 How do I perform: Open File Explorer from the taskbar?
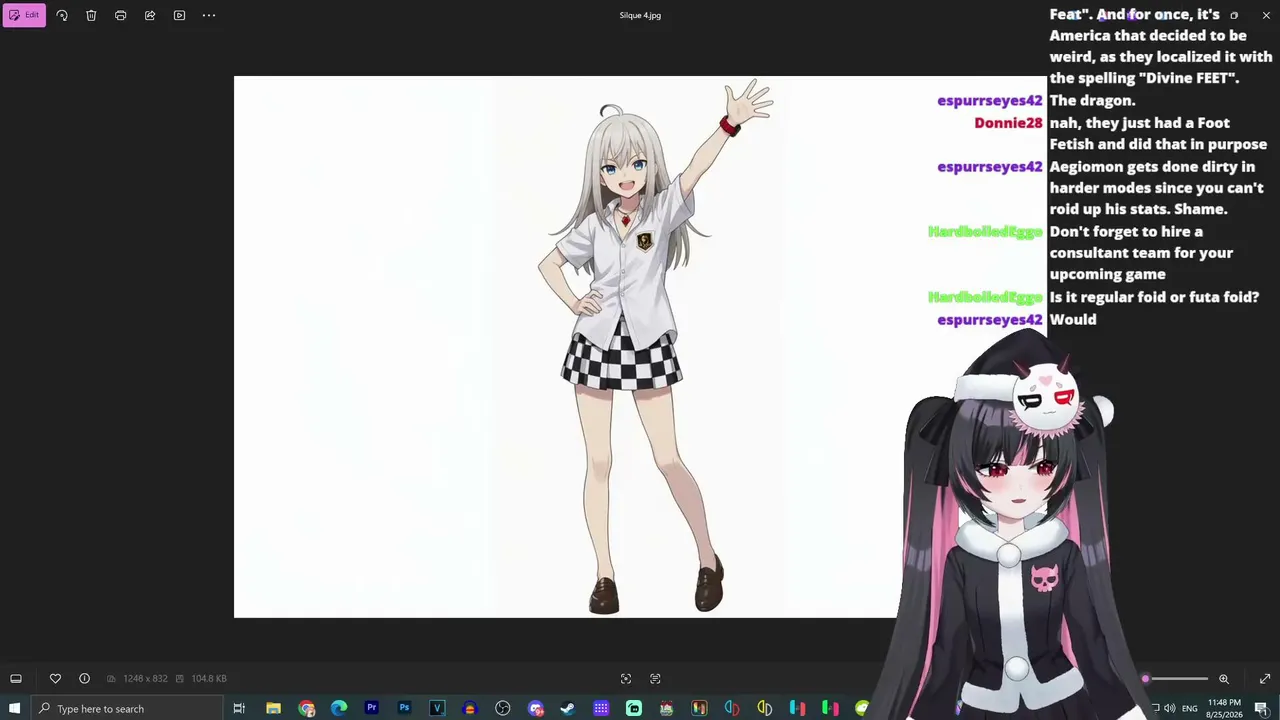(273, 708)
